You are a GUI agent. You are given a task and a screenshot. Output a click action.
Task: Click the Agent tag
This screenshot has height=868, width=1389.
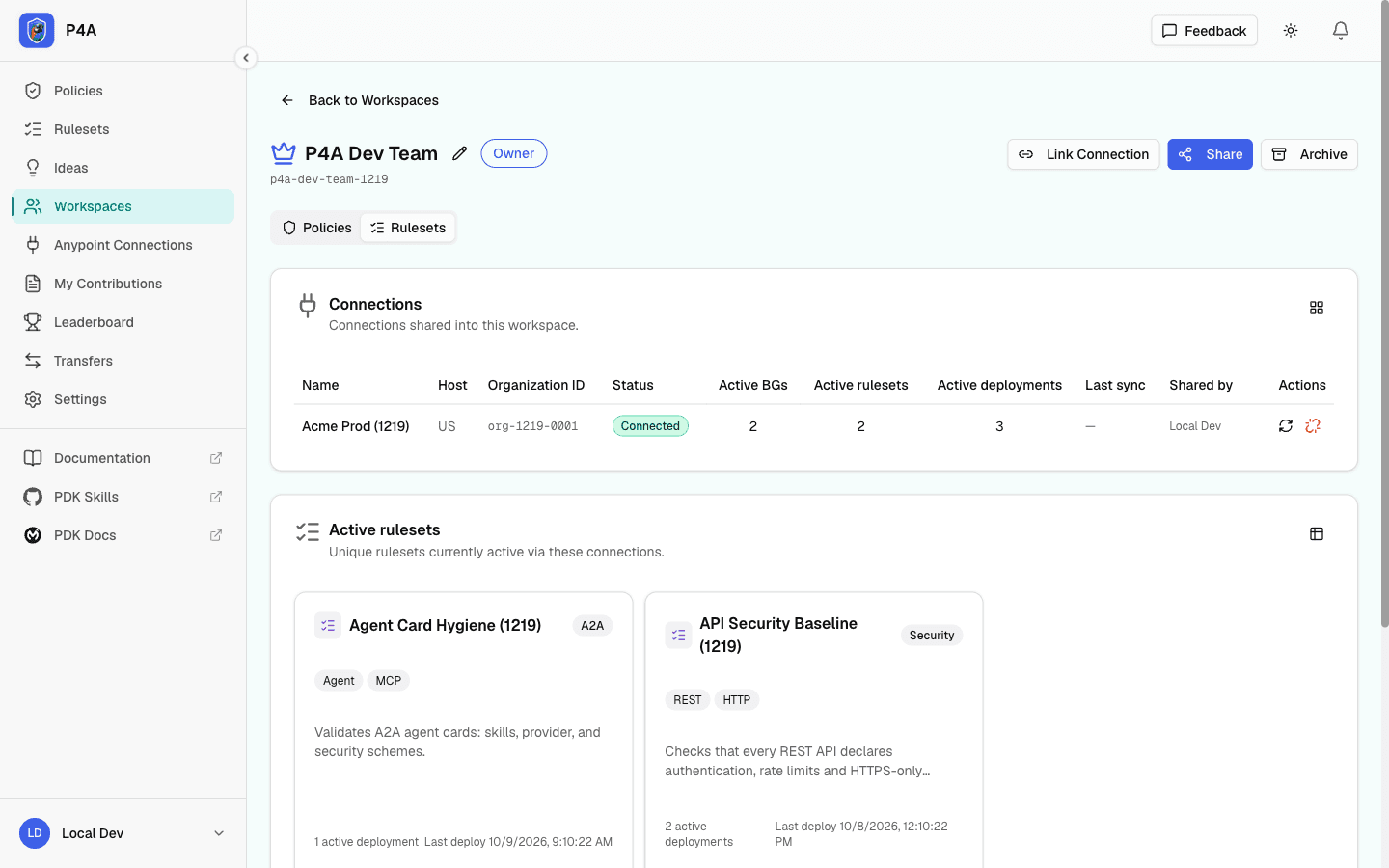tap(339, 681)
